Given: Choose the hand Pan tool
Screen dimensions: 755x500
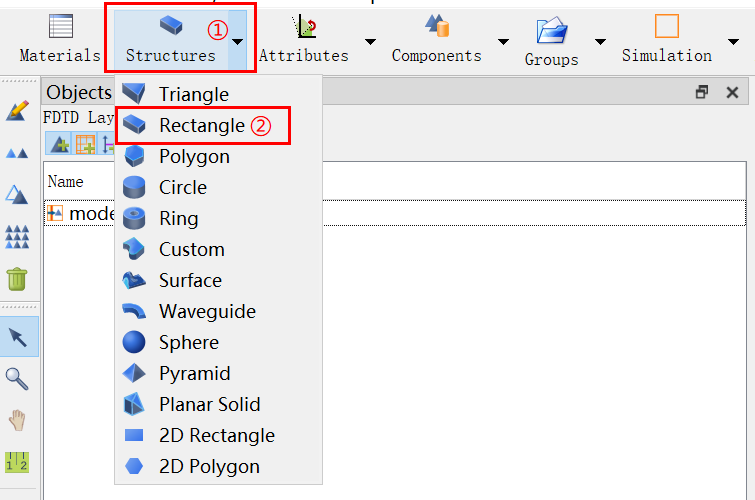Looking at the screenshot, I should coord(18,420).
